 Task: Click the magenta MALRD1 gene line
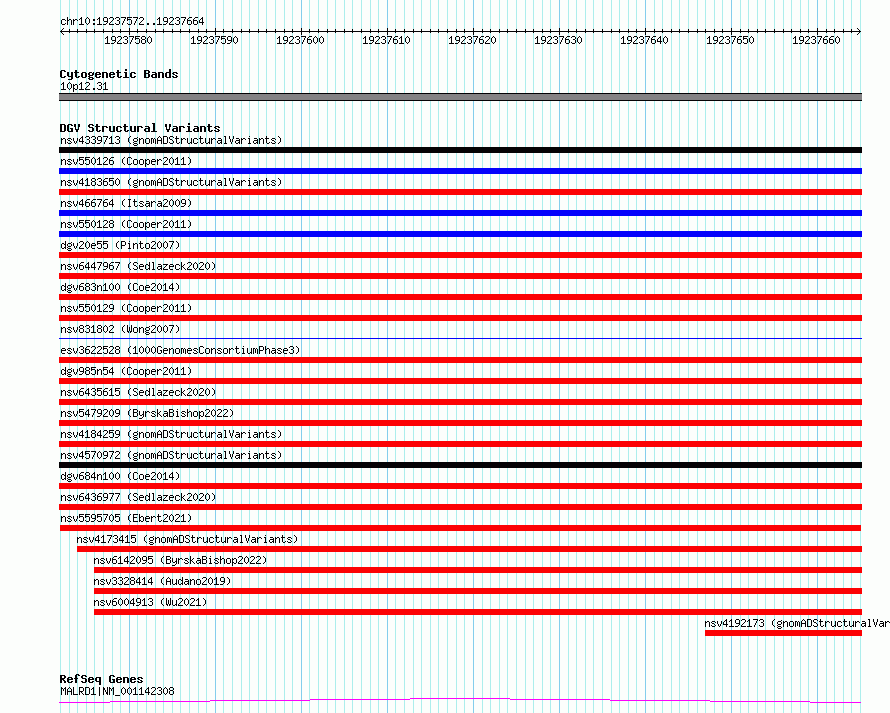[460, 701]
